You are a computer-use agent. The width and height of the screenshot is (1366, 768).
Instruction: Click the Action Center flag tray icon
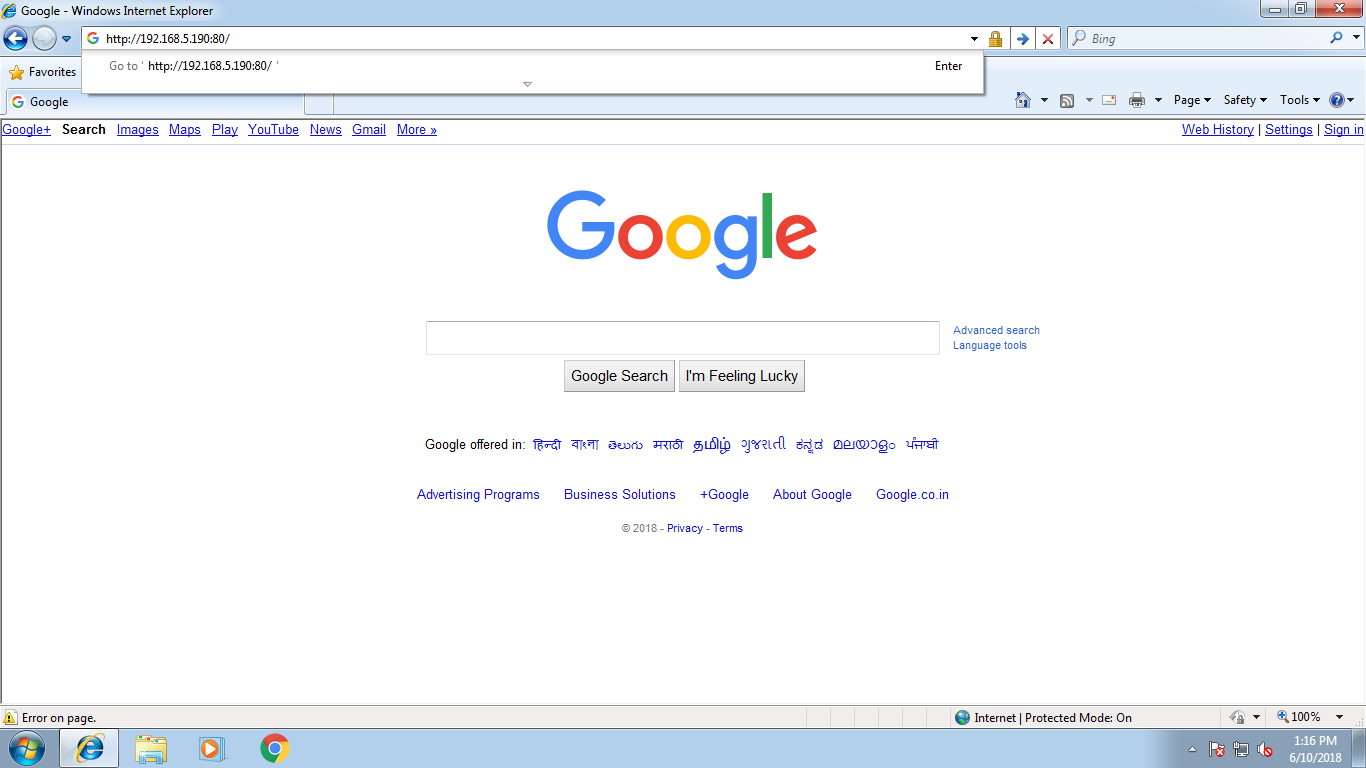(1217, 749)
